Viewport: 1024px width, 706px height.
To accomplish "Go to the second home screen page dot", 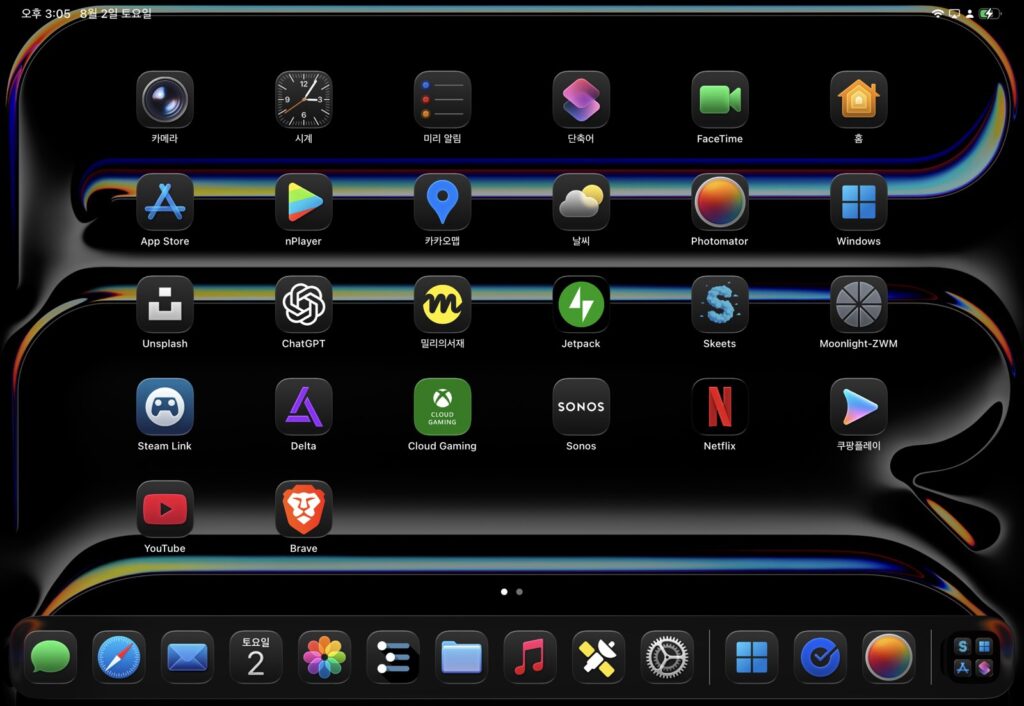I will coord(519,592).
